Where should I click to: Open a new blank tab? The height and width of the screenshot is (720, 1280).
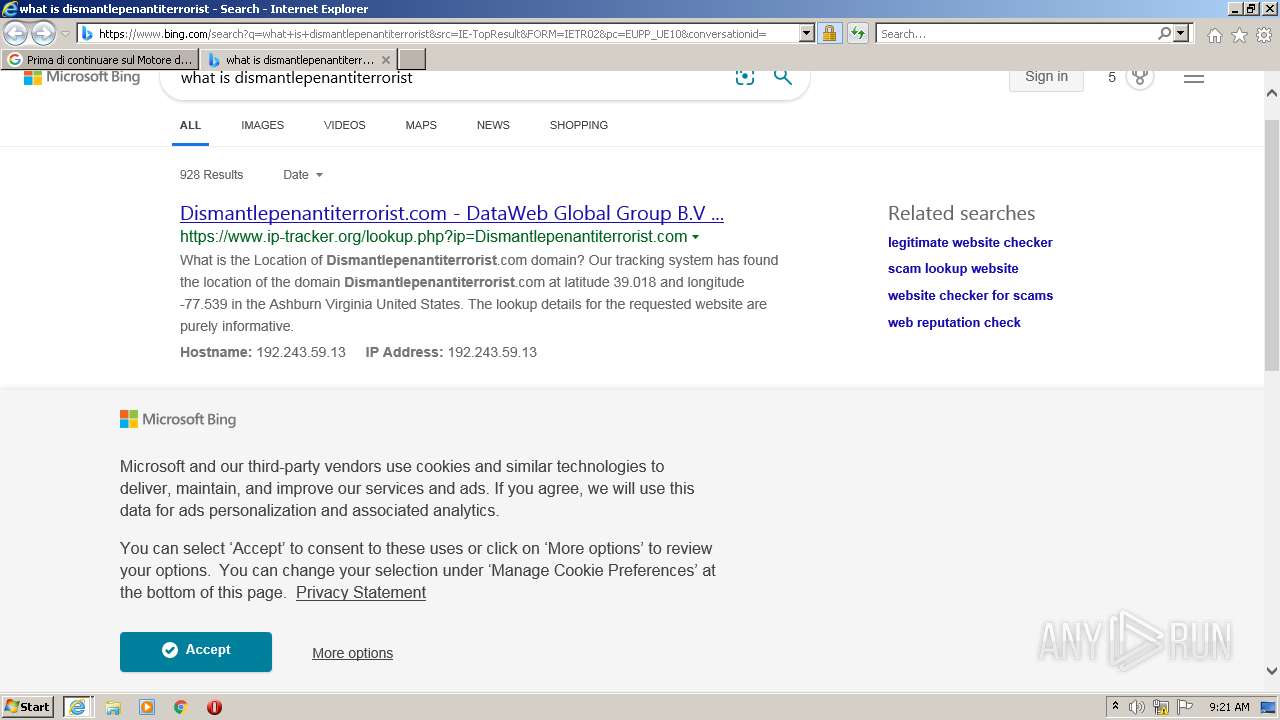click(x=411, y=60)
